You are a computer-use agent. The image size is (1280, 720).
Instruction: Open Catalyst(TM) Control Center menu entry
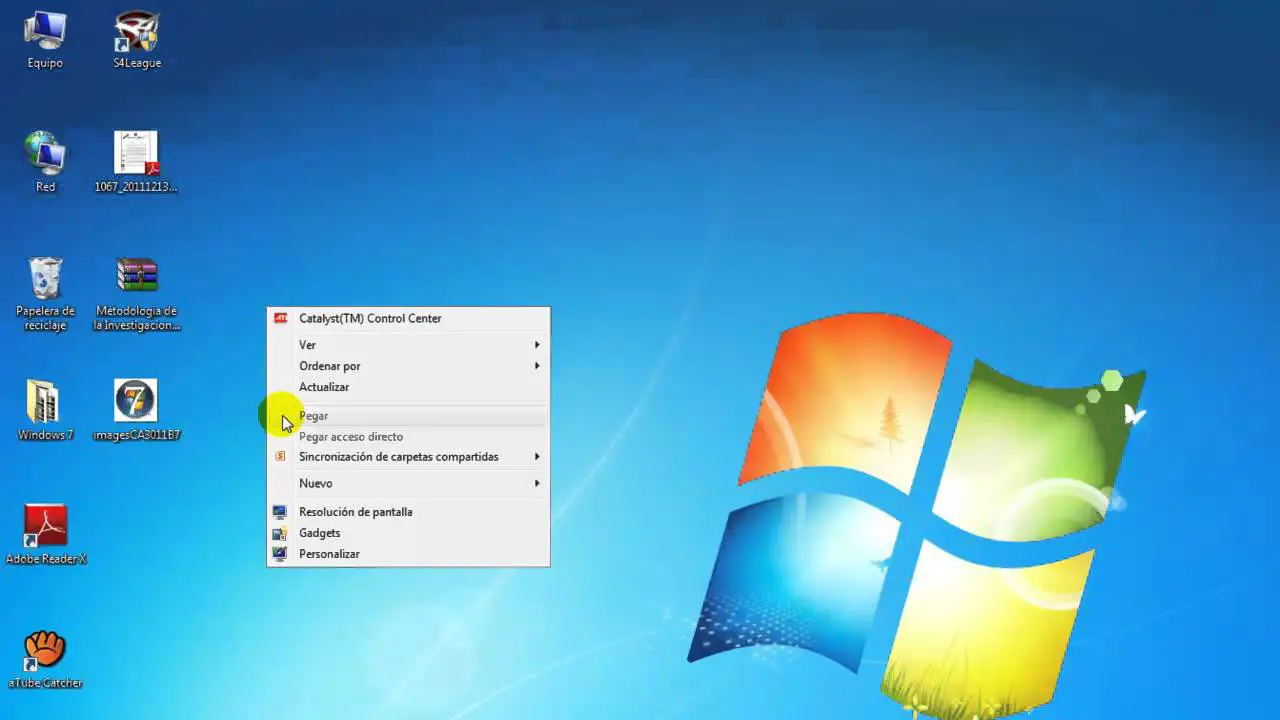[x=408, y=318]
